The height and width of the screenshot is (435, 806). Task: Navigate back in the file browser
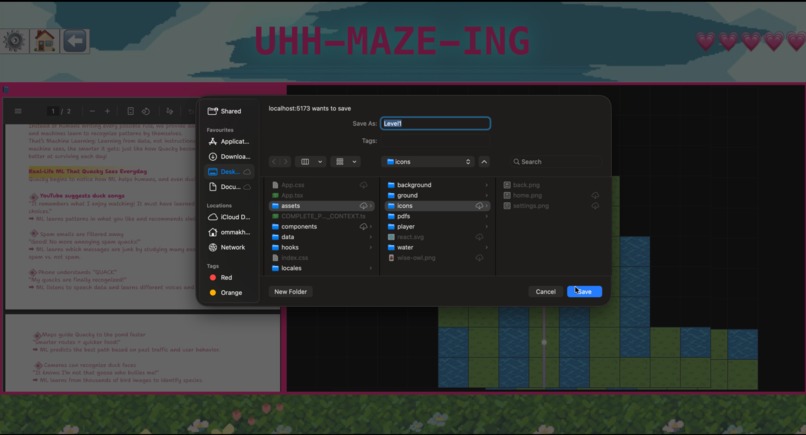[x=274, y=161]
